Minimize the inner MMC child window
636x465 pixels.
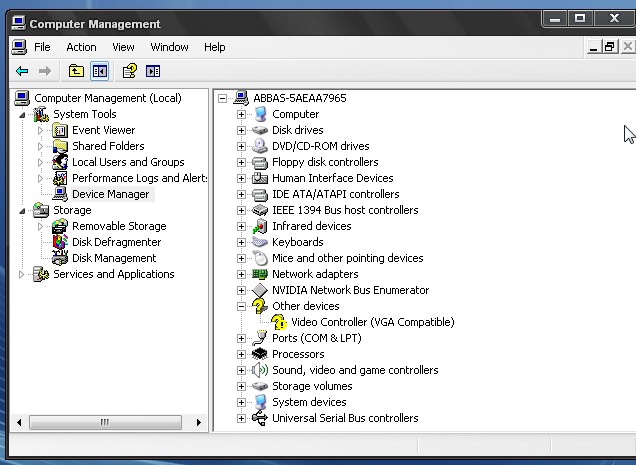coord(593,47)
